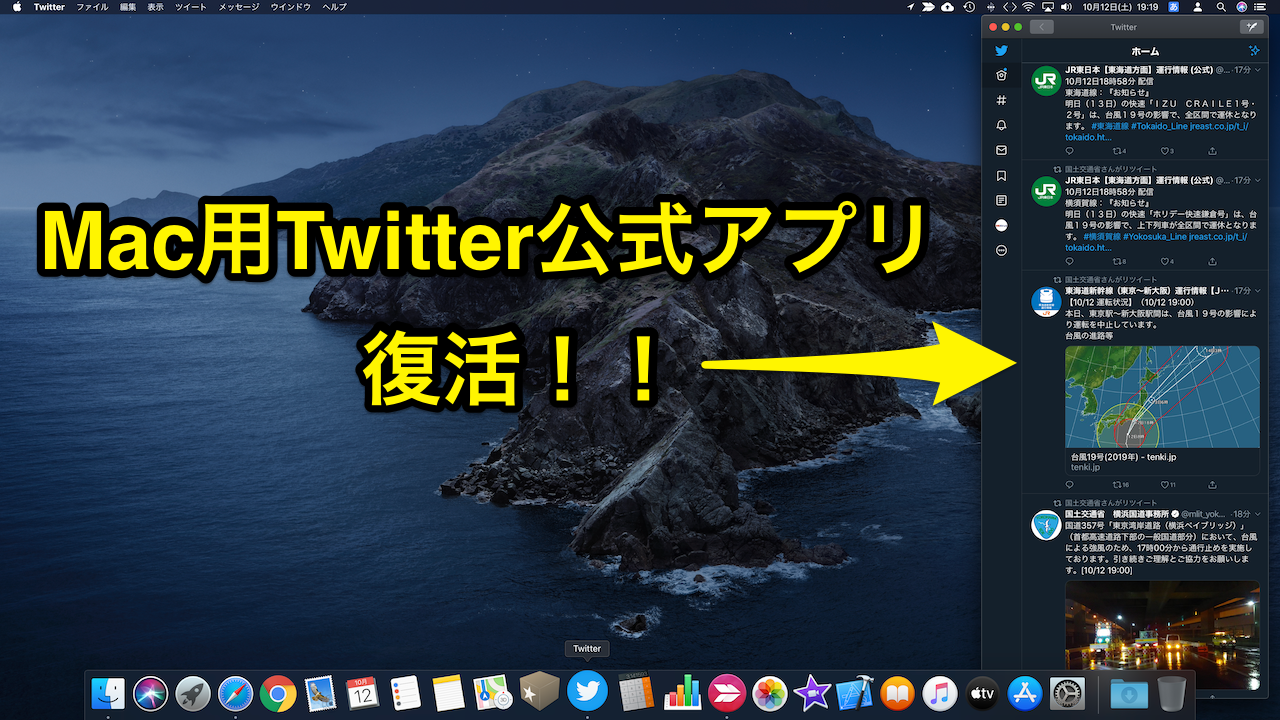View the typhoon path map image
This screenshot has width=1280, height=720.
click(1162, 397)
